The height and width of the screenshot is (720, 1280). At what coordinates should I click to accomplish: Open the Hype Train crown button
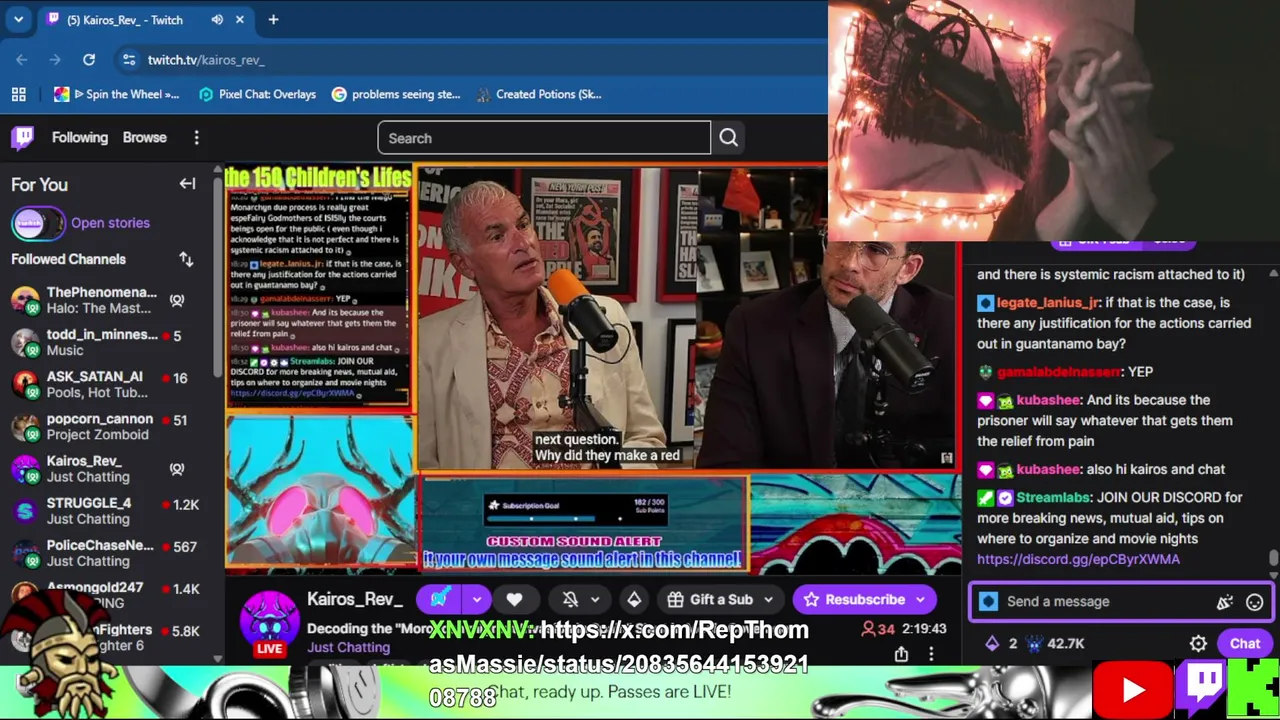634,600
